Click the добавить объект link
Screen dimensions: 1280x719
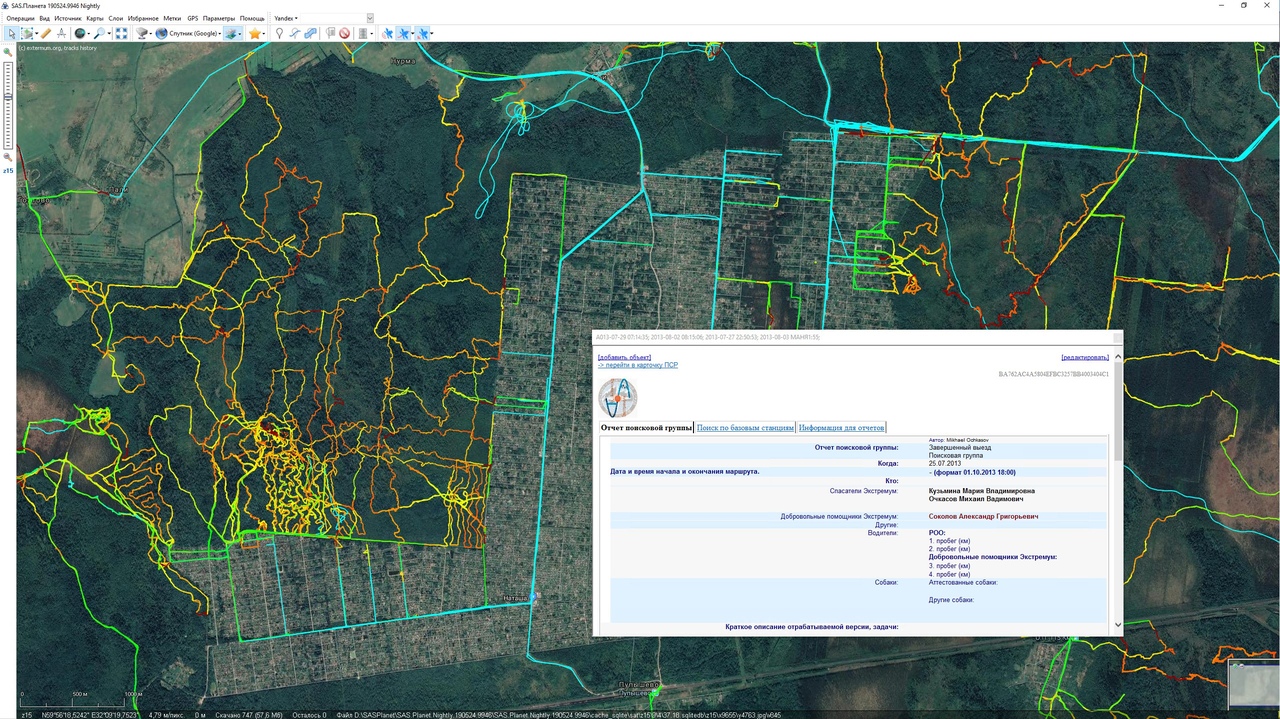click(x=624, y=357)
